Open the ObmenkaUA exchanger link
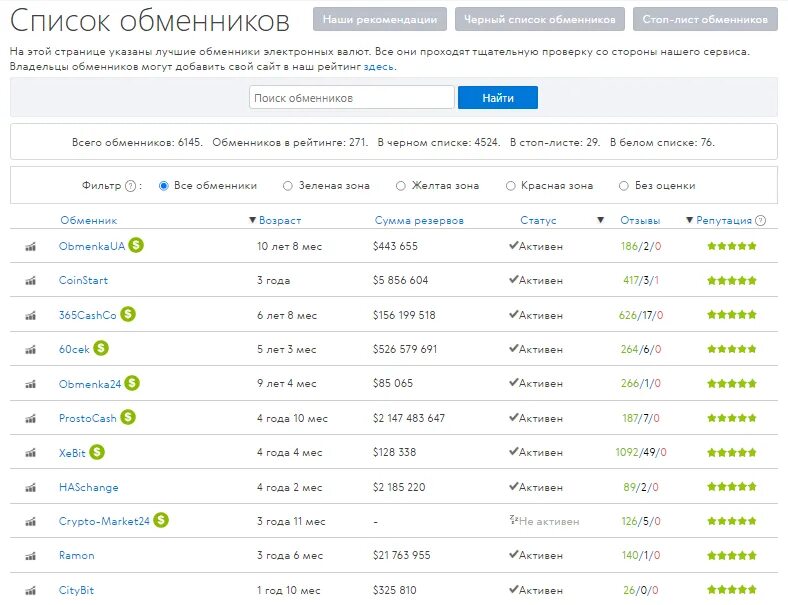 (91, 246)
